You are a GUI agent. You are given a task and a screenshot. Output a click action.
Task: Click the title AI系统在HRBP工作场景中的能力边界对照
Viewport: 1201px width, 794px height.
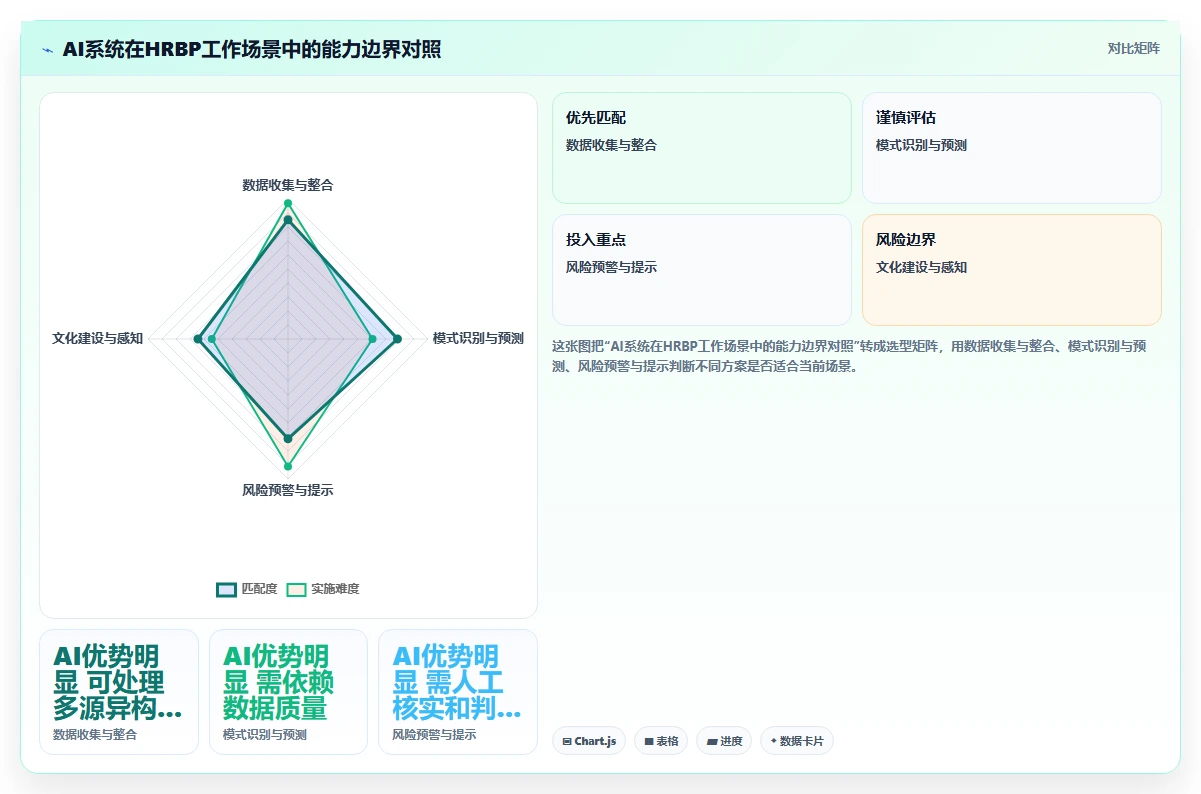pos(251,49)
